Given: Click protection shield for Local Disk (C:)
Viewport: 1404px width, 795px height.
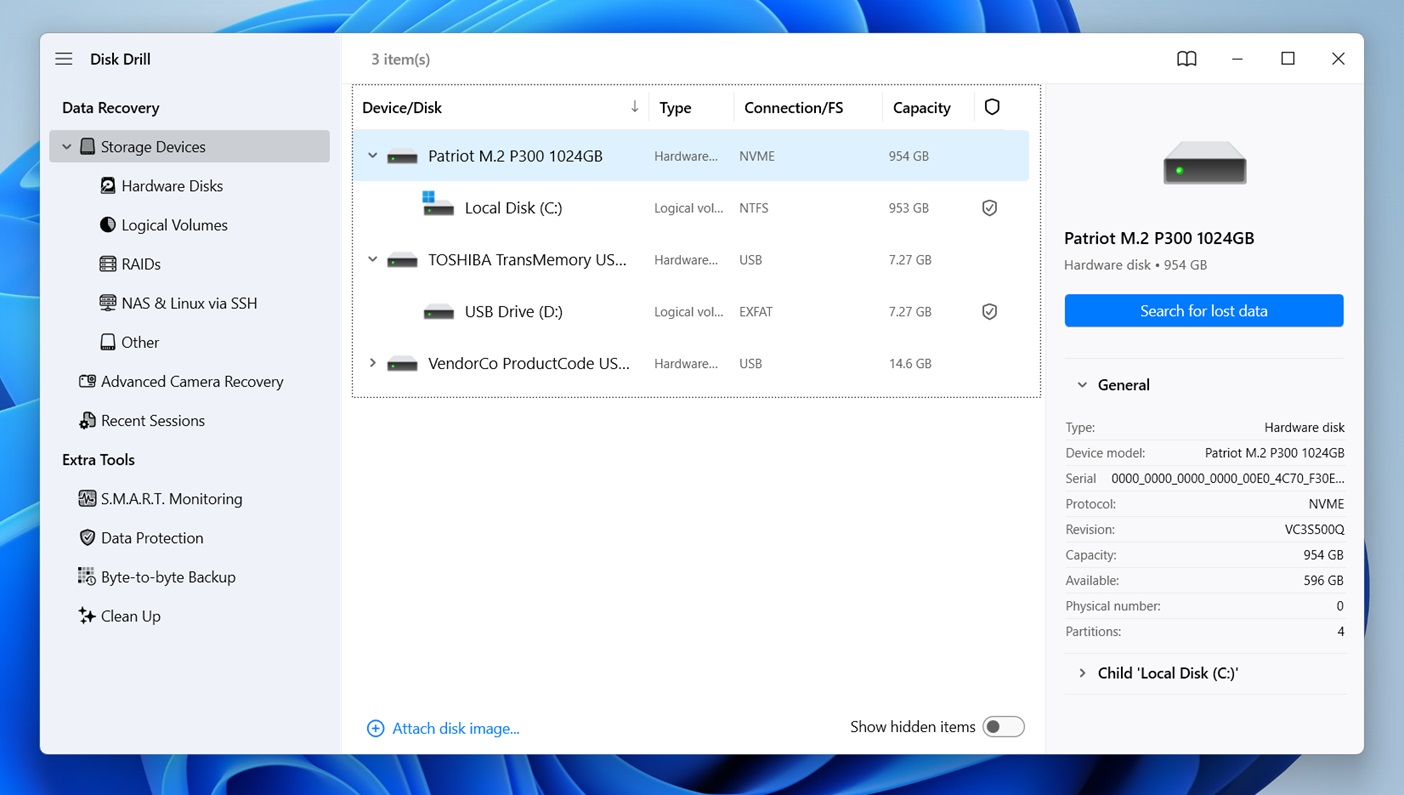Looking at the screenshot, I should [x=989, y=208].
